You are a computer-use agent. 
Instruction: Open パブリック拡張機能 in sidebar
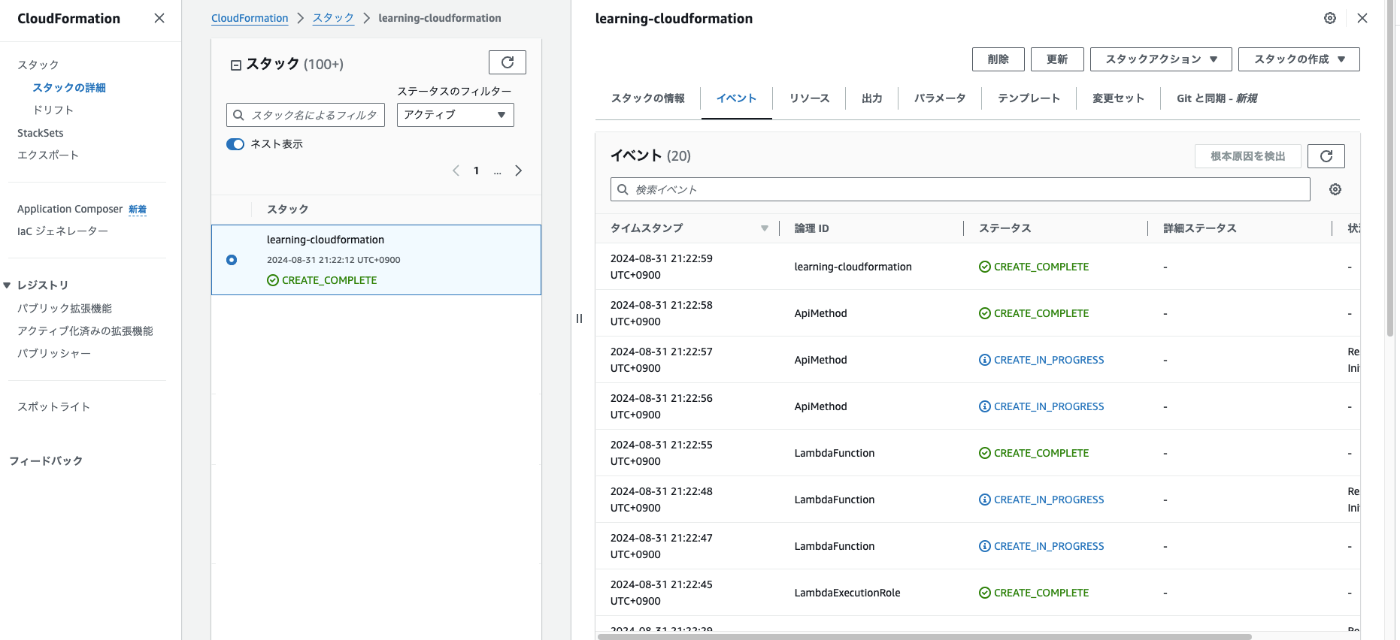64,308
